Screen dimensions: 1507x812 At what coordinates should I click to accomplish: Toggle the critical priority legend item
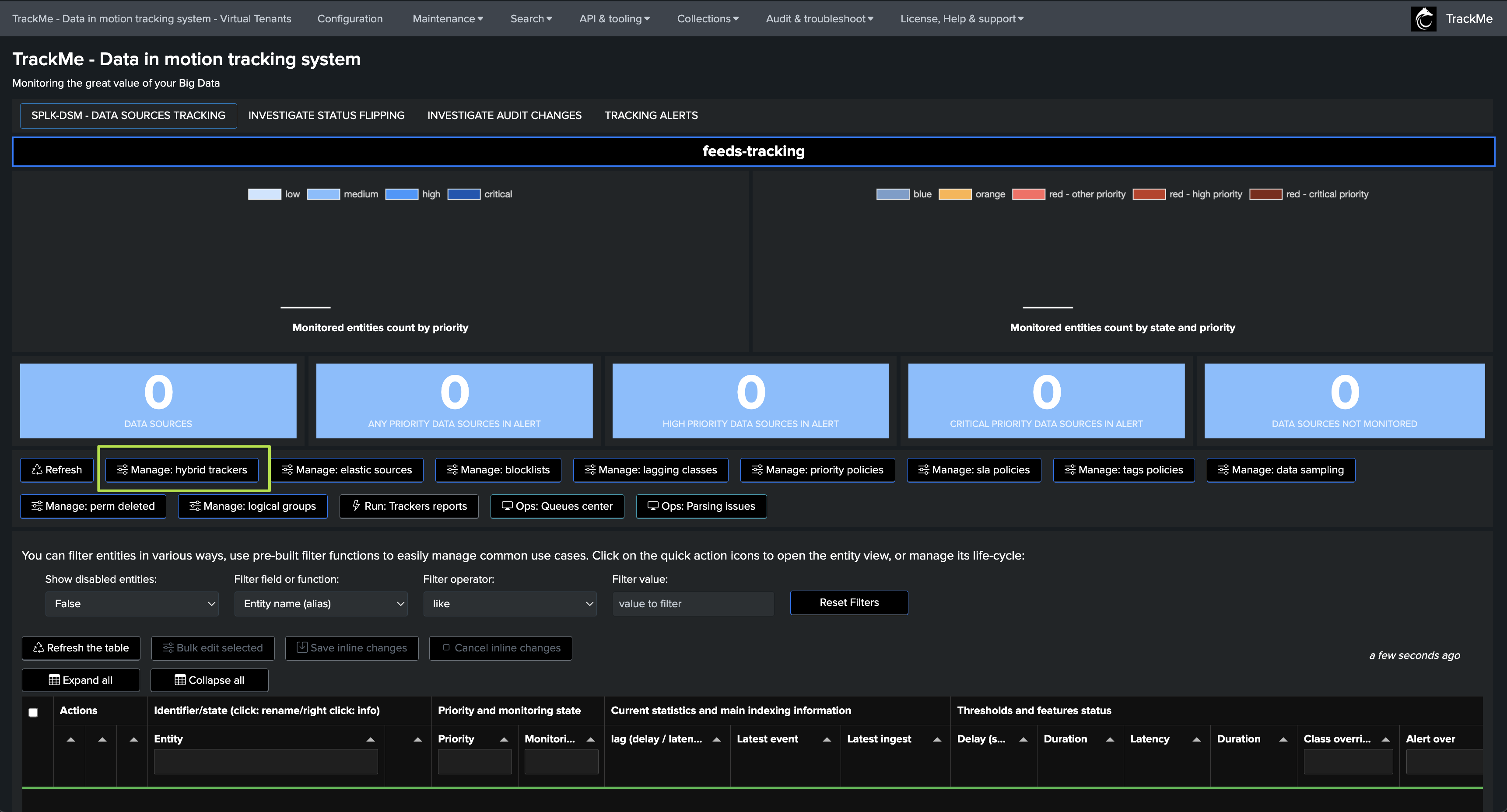480,194
